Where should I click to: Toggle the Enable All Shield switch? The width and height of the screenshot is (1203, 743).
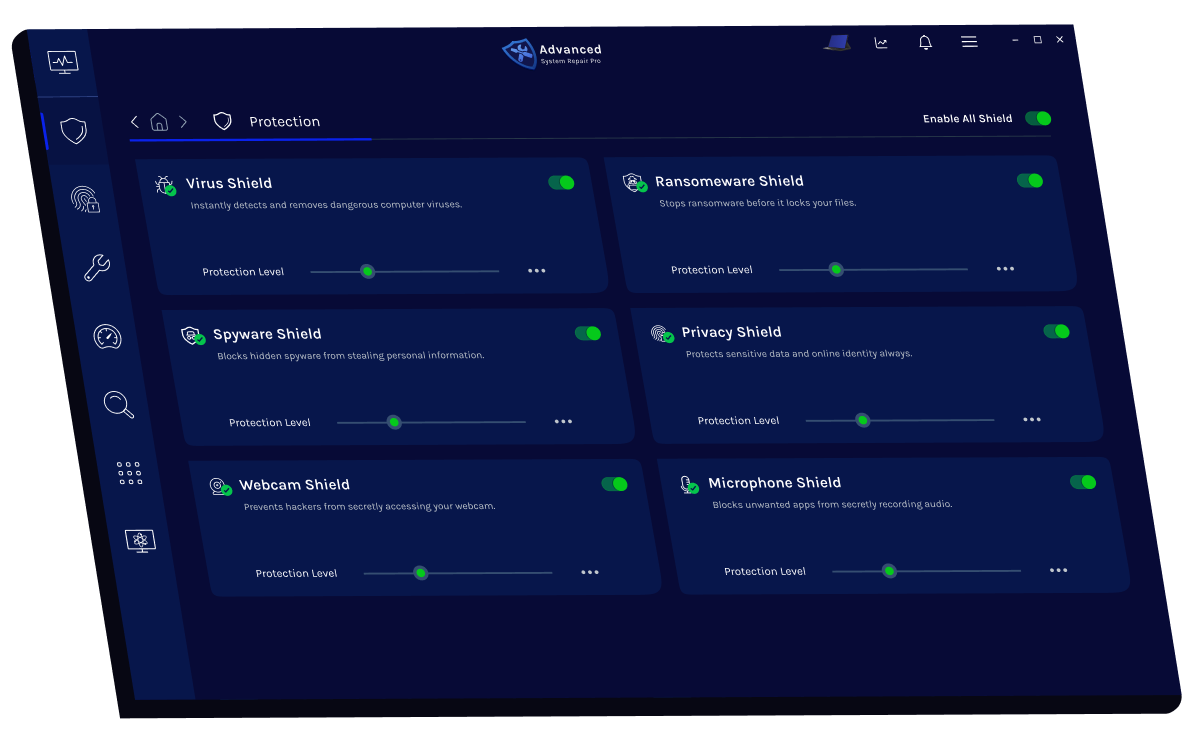tap(1038, 118)
